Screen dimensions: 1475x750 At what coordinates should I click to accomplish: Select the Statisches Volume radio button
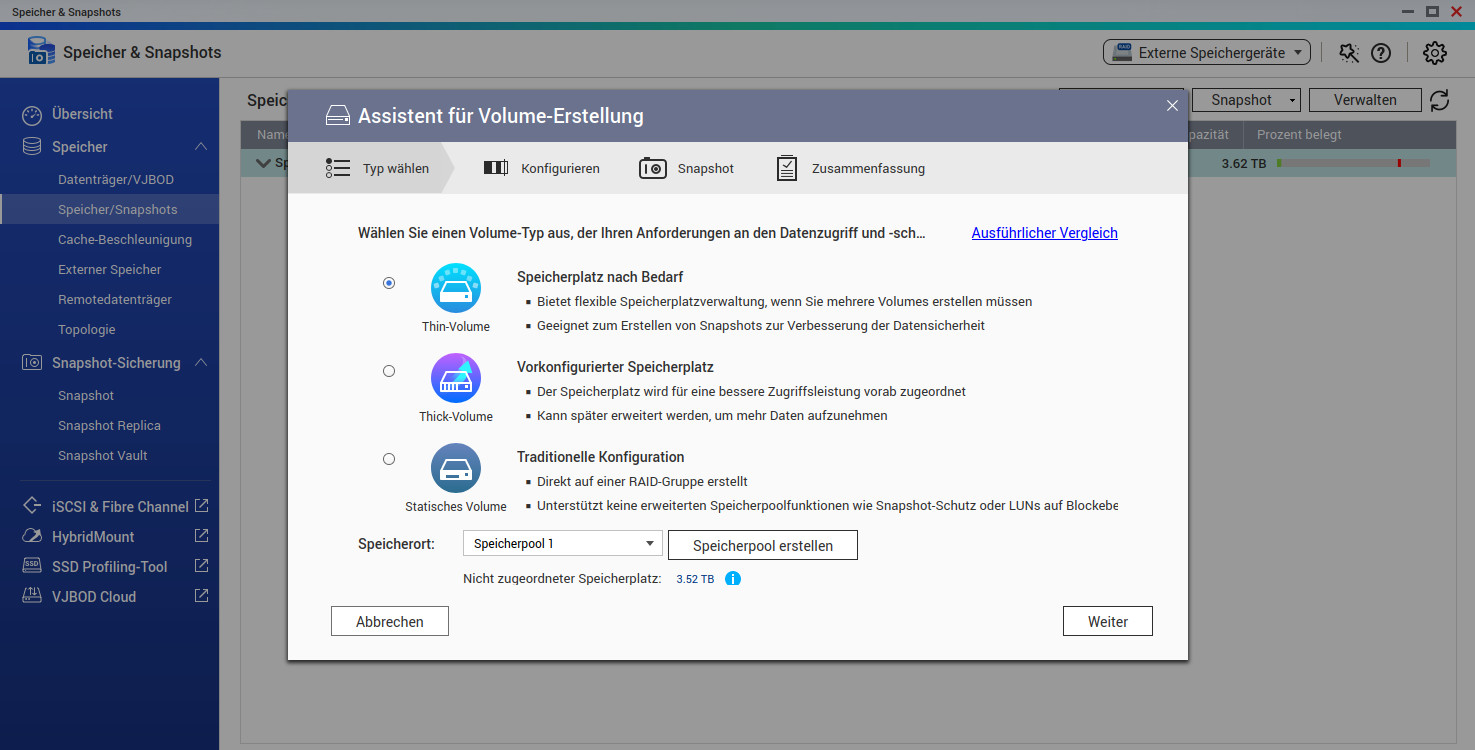tap(389, 459)
